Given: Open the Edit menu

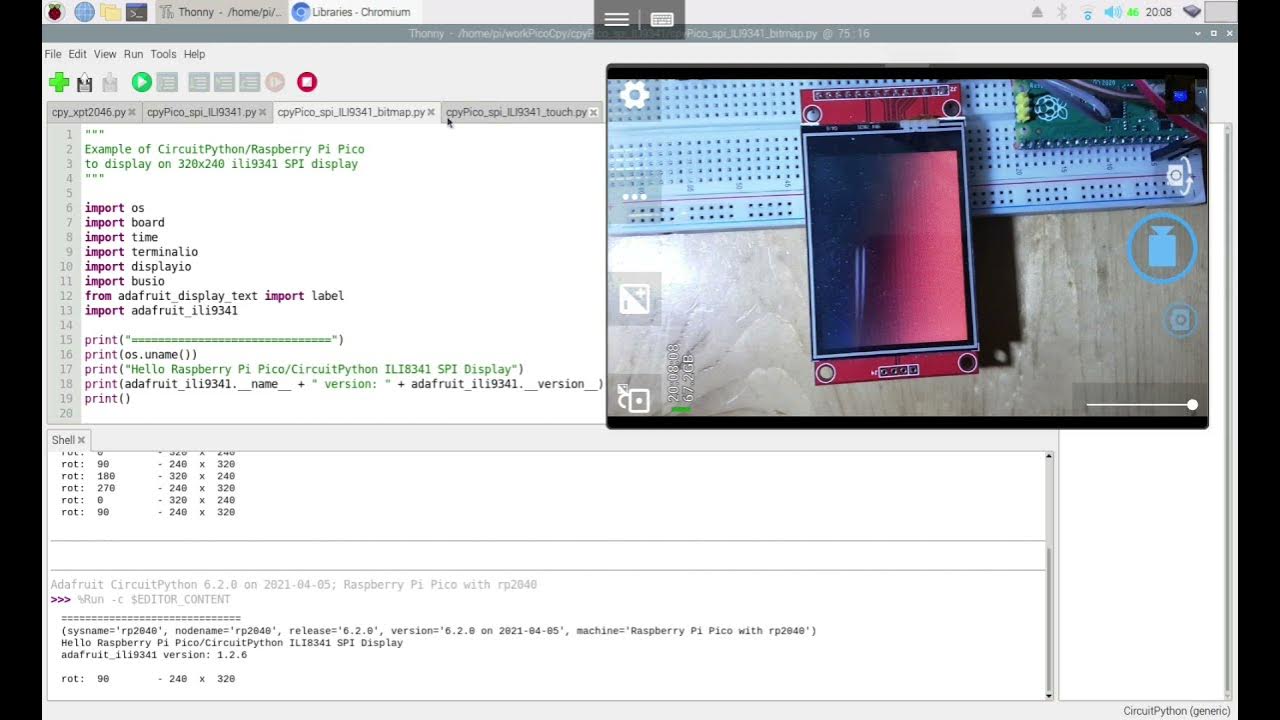Looking at the screenshot, I should click(x=77, y=54).
